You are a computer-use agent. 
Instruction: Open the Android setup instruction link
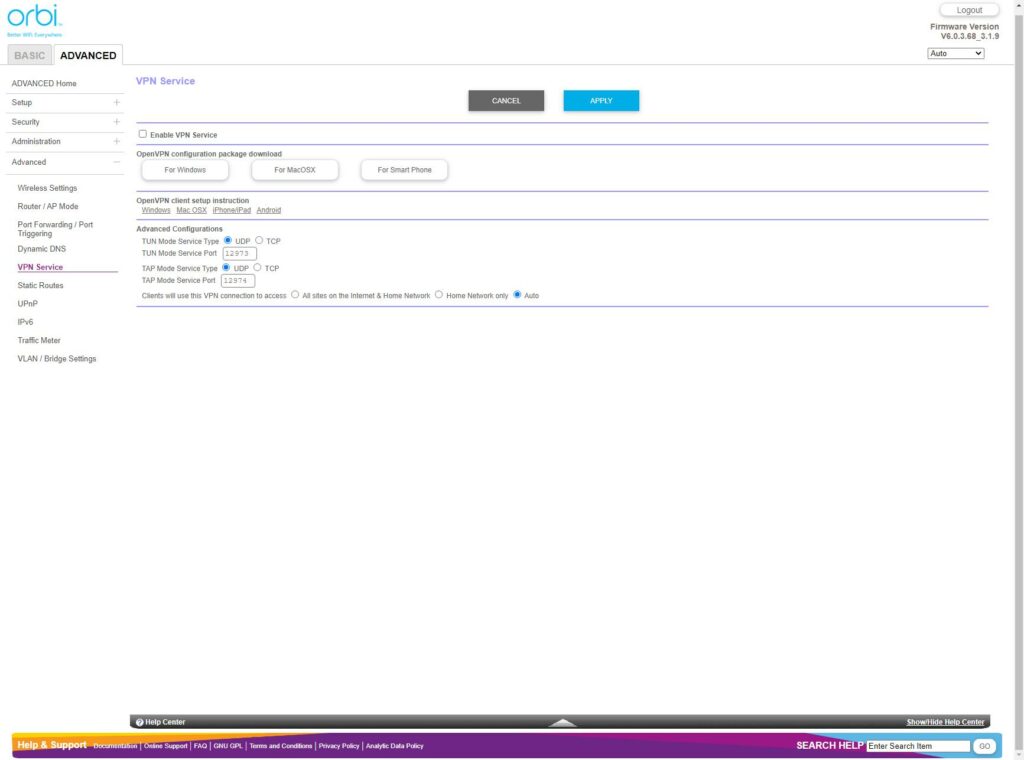coord(268,211)
